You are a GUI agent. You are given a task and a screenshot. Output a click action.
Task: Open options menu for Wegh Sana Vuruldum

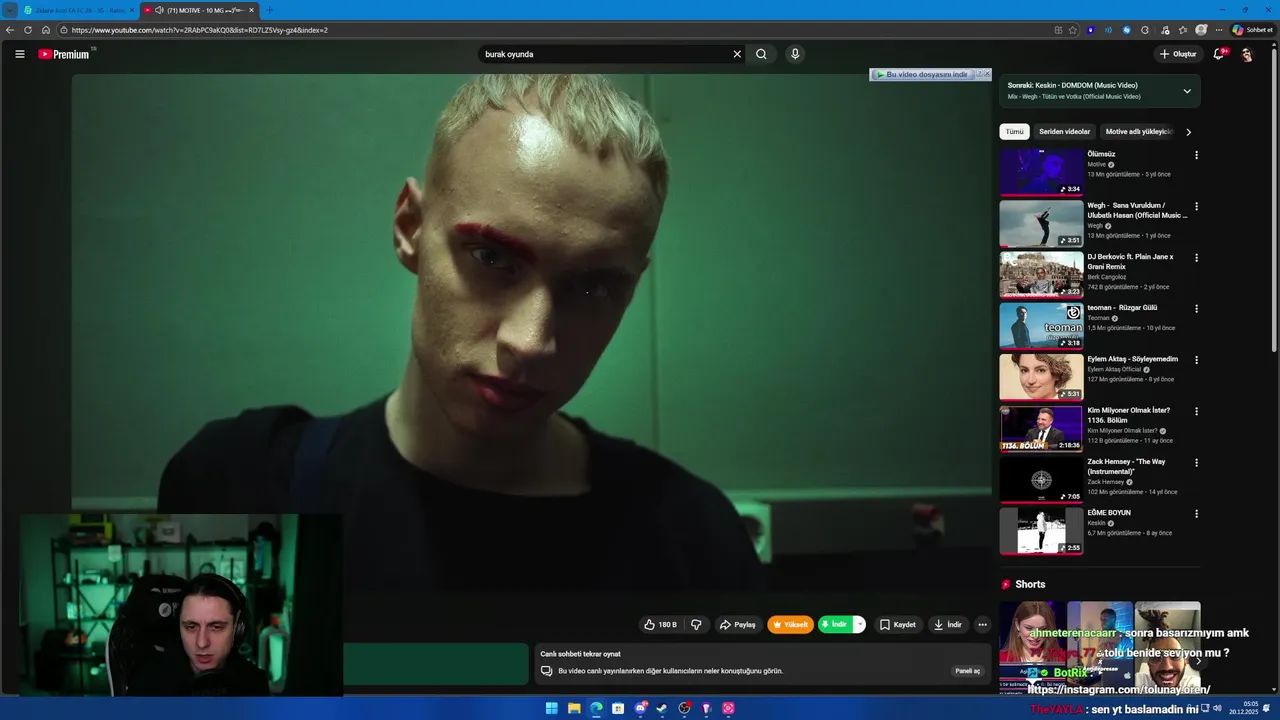tap(1196, 206)
